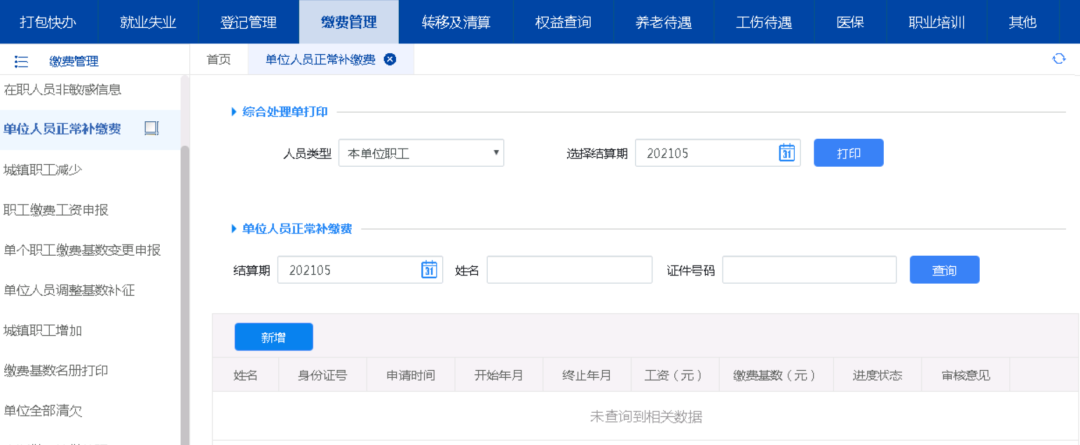Click the 新增 button
The height and width of the screenshot is (445, 1080).
[273, 338]
